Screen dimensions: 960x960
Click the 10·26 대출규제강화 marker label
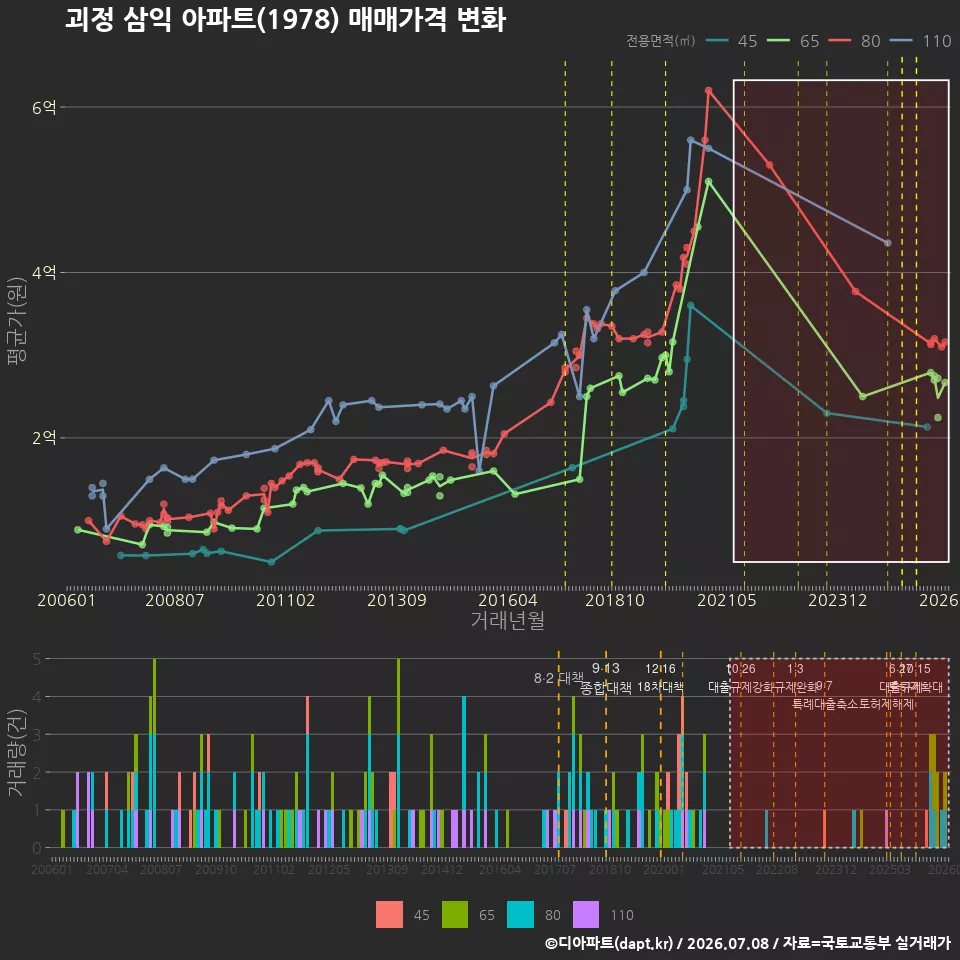click(741, 678)
